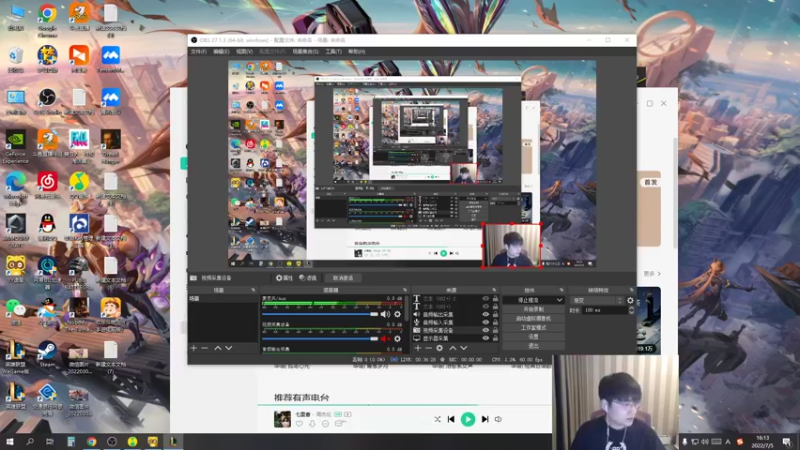800x450 pixels.
Task: Open the scene transition type dropdown
Action: pos(597,301)
